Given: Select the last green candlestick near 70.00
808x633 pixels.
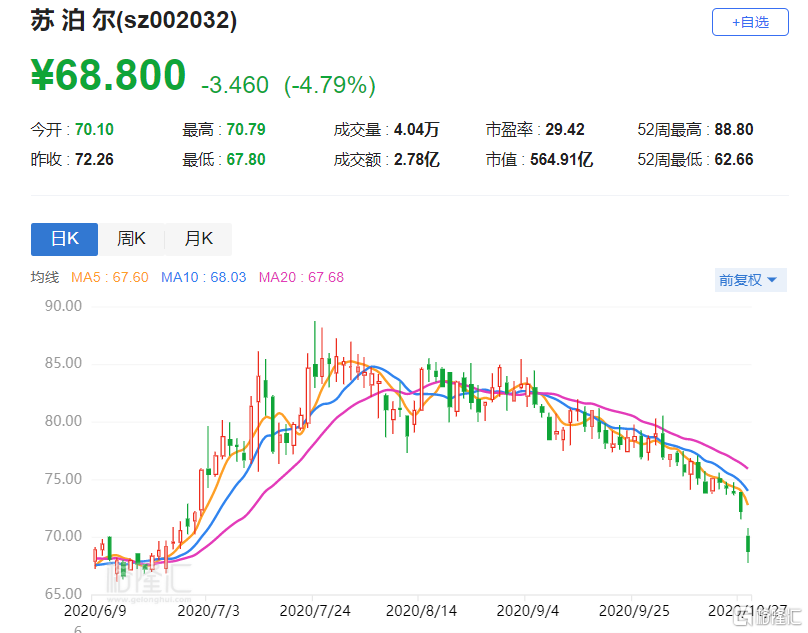Looking at the screenshot, I should (x=748, y=544).
